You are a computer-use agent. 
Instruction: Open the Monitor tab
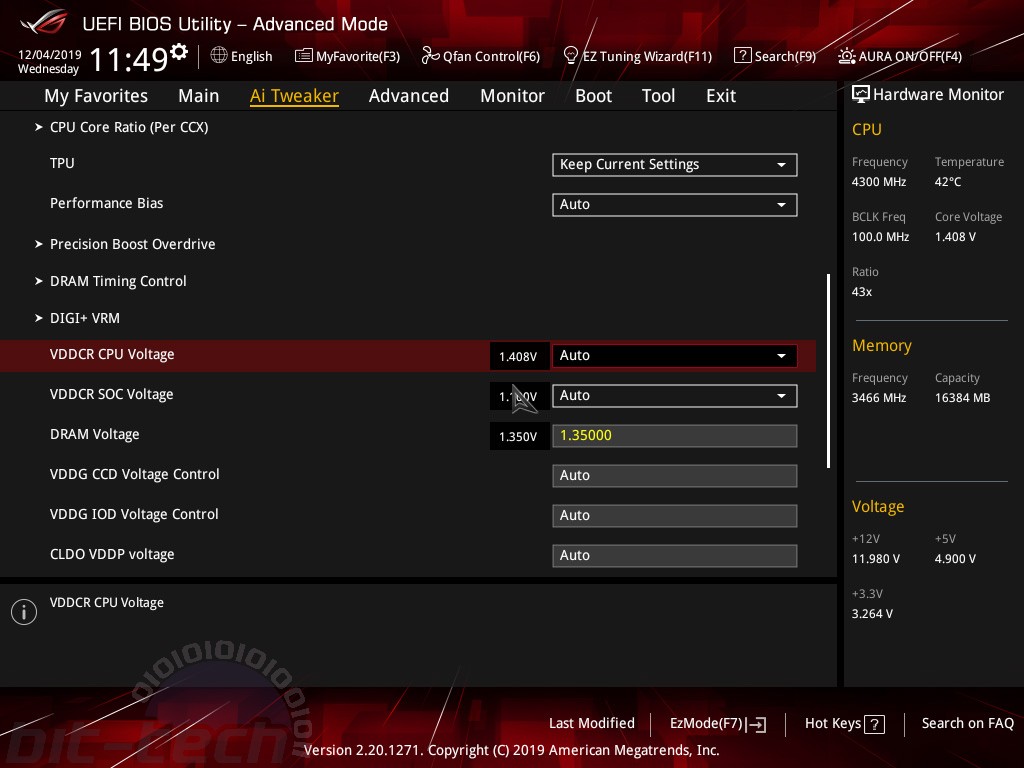(513, 96)
